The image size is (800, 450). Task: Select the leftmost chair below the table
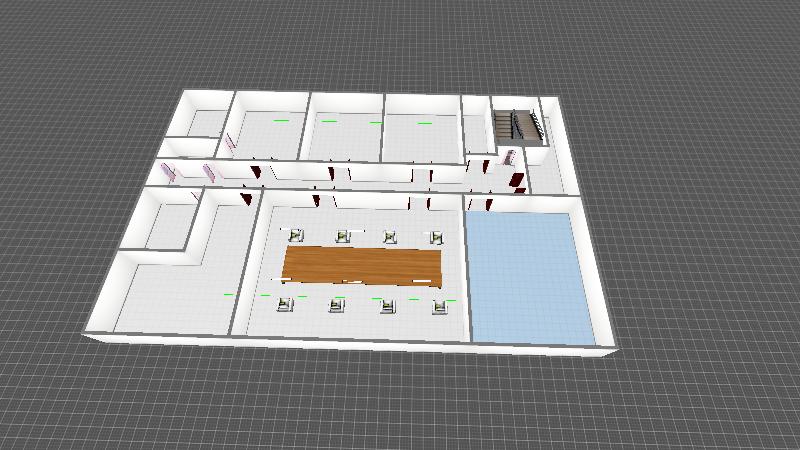(286, 304)
